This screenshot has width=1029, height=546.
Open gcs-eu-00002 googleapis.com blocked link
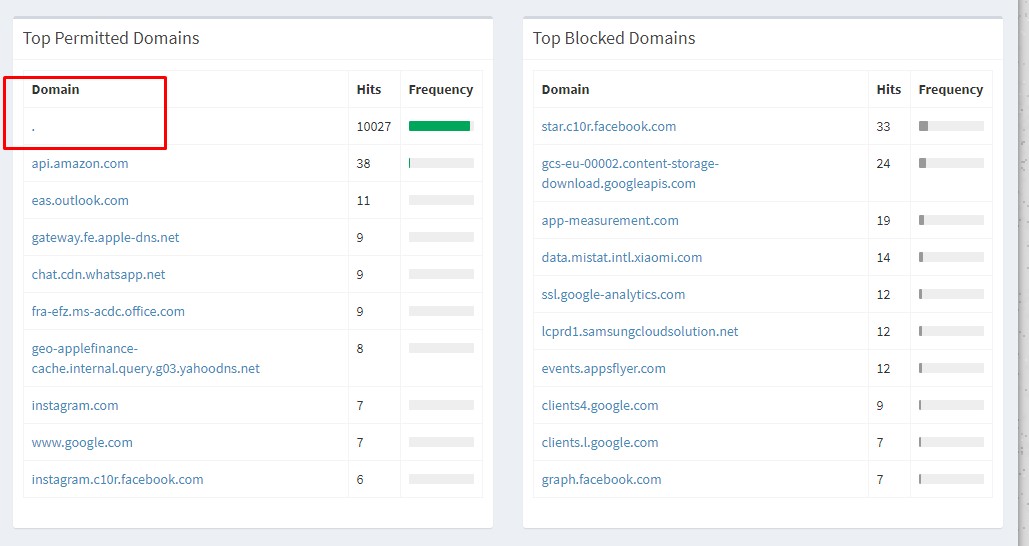point(630,173)
